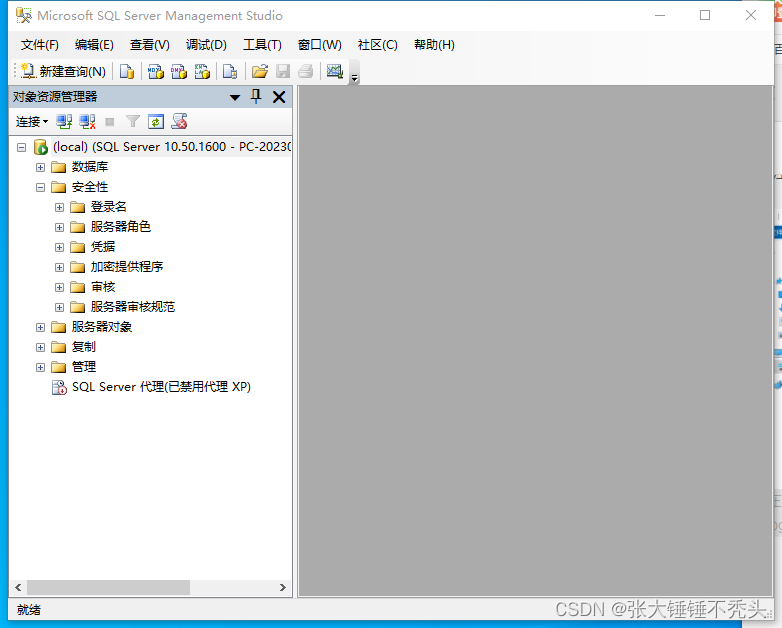
Task: Select the (local) SQL Server 10.50.1600 row
Action: 172,147
